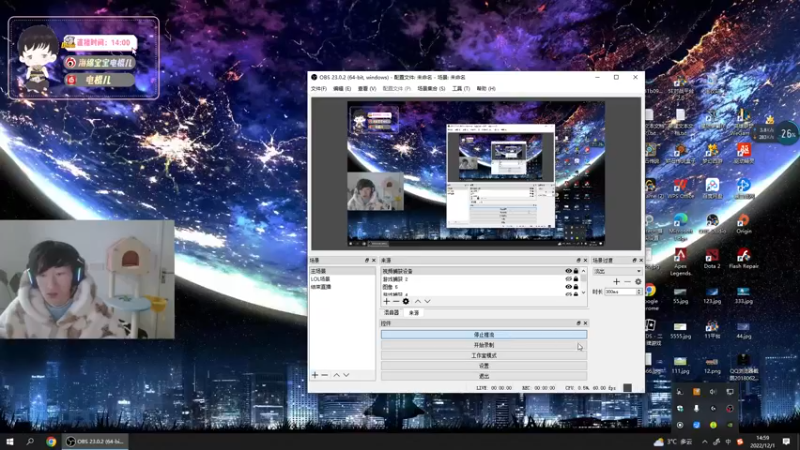Screen dimensions: 800x450
Task: Toggle lock on 图像 5 source
Action: point(576,287)
